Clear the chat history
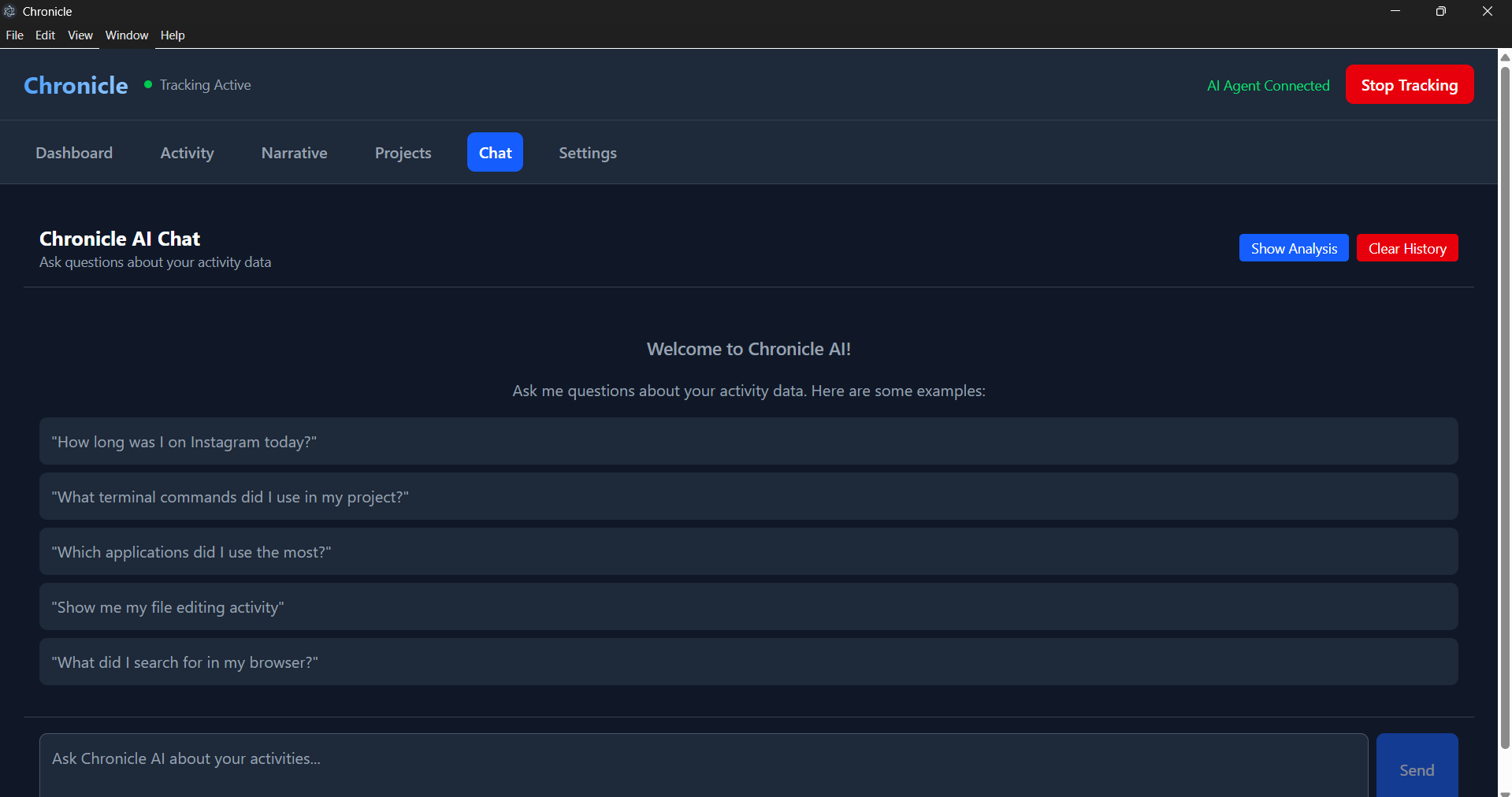Viewport: 1512px width, 797px height. (x=1407, y=248)
